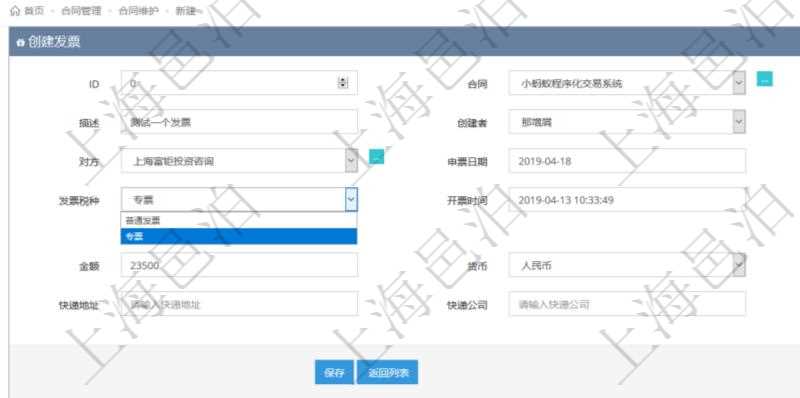
Task: Open the 创建者 dropdown
Action: coord(739,122)
